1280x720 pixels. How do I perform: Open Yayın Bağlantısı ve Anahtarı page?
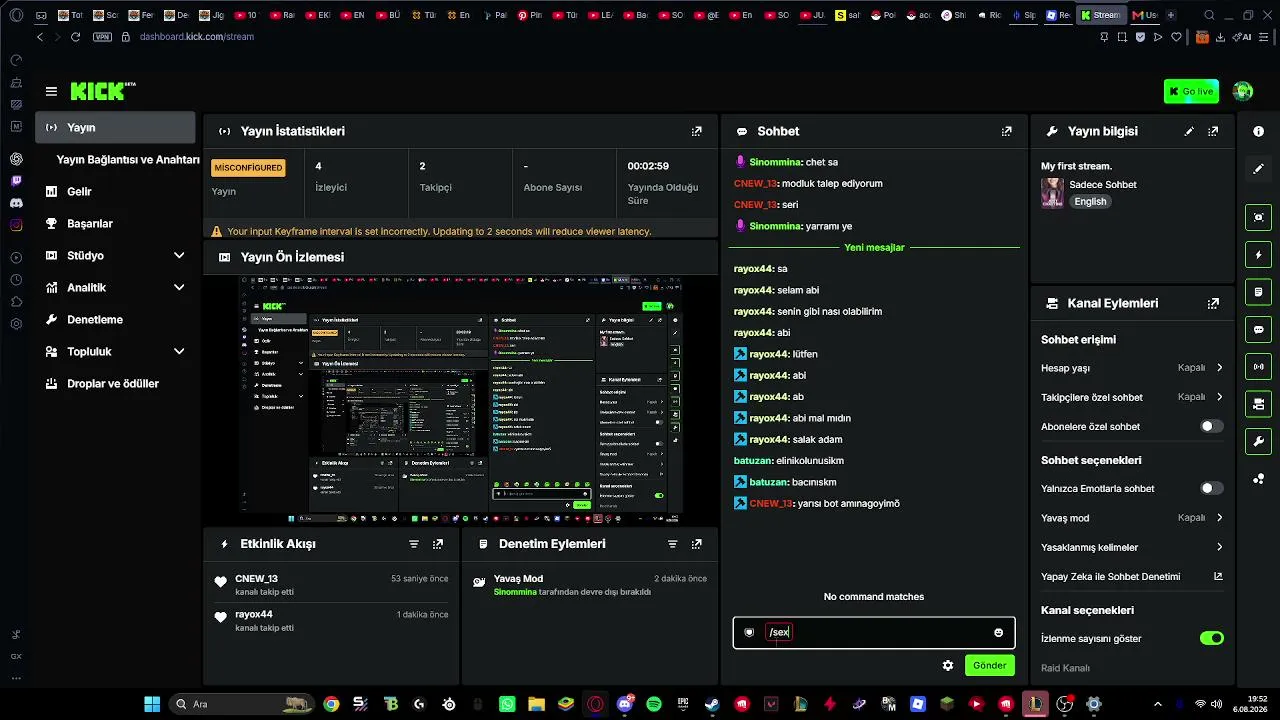click(128, 159)
